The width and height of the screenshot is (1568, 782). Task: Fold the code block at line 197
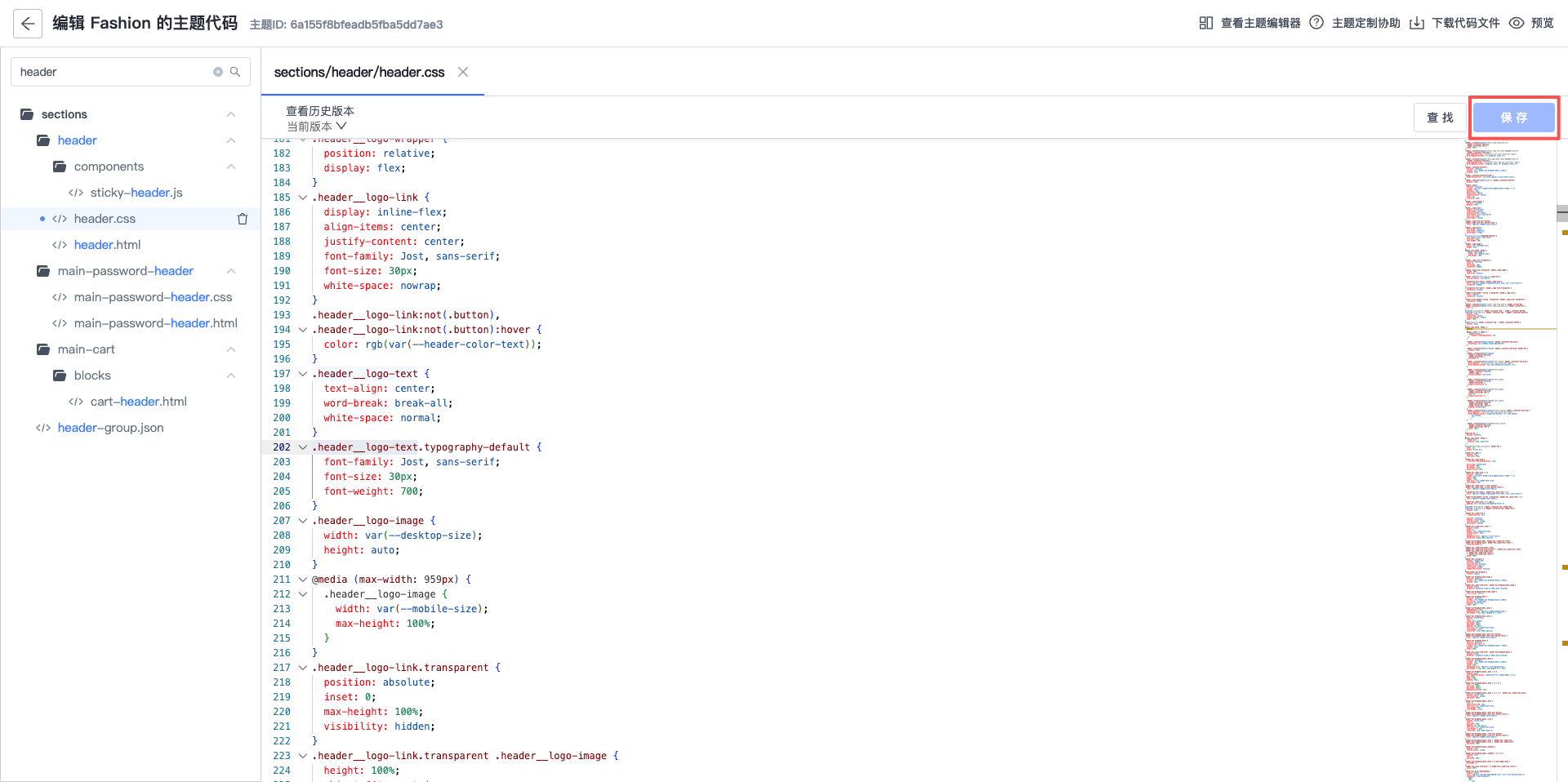click(x=303, y=374)
